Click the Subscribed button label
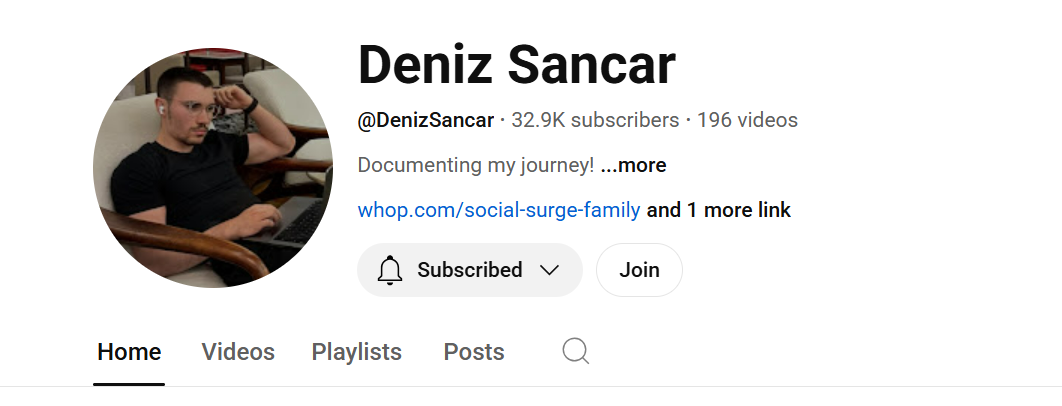Screen dimensions: 1062x406 tap(469, 270)
